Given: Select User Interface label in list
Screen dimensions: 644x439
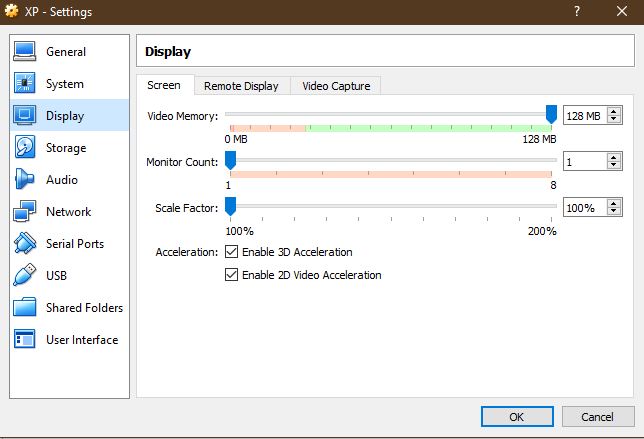Looking at the screenshot, I should tap(82, 340).
